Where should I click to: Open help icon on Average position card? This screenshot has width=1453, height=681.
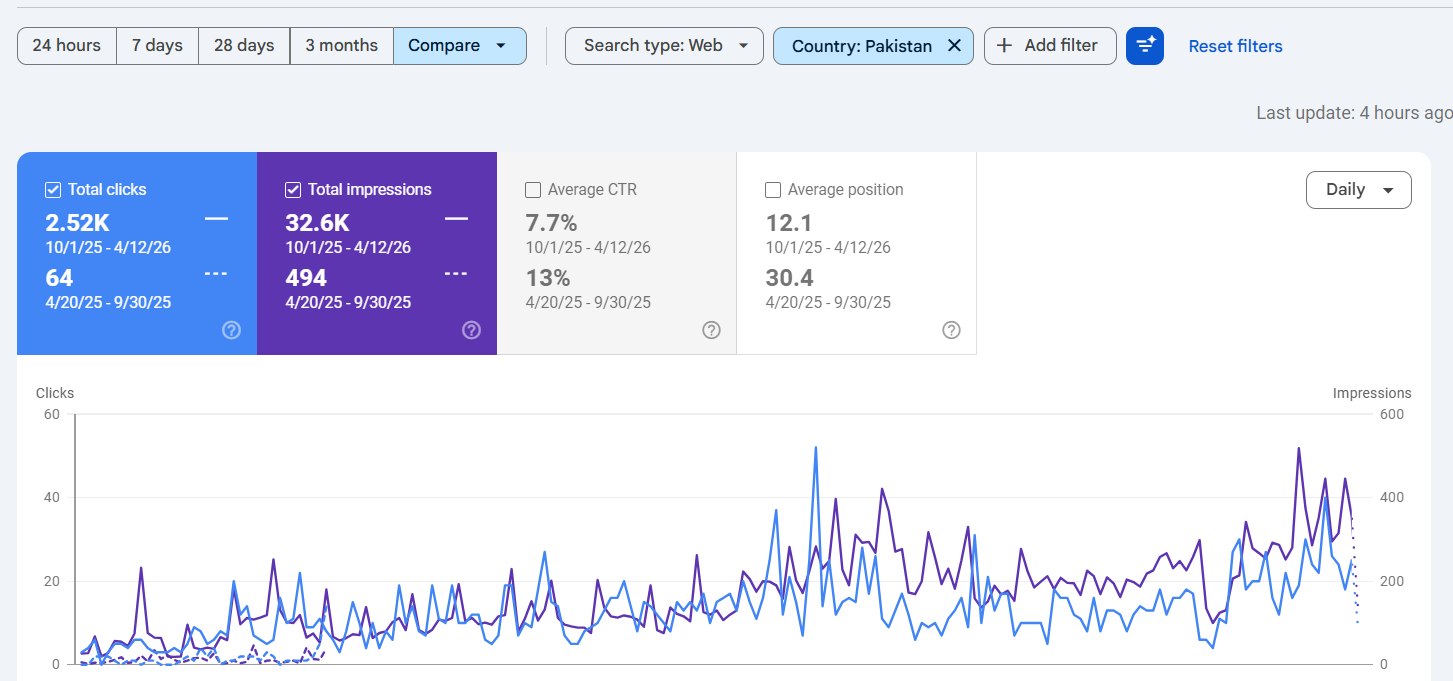(951, 330)
